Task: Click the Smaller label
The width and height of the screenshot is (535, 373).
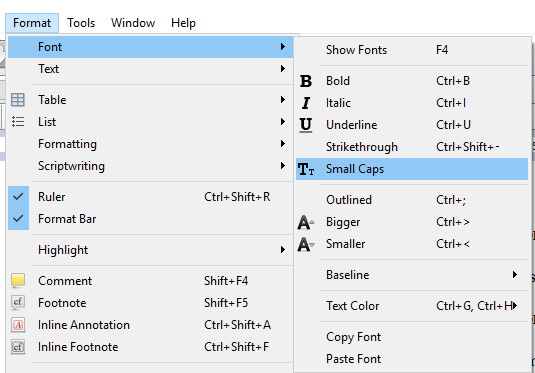Action: (x=345, y=244)
